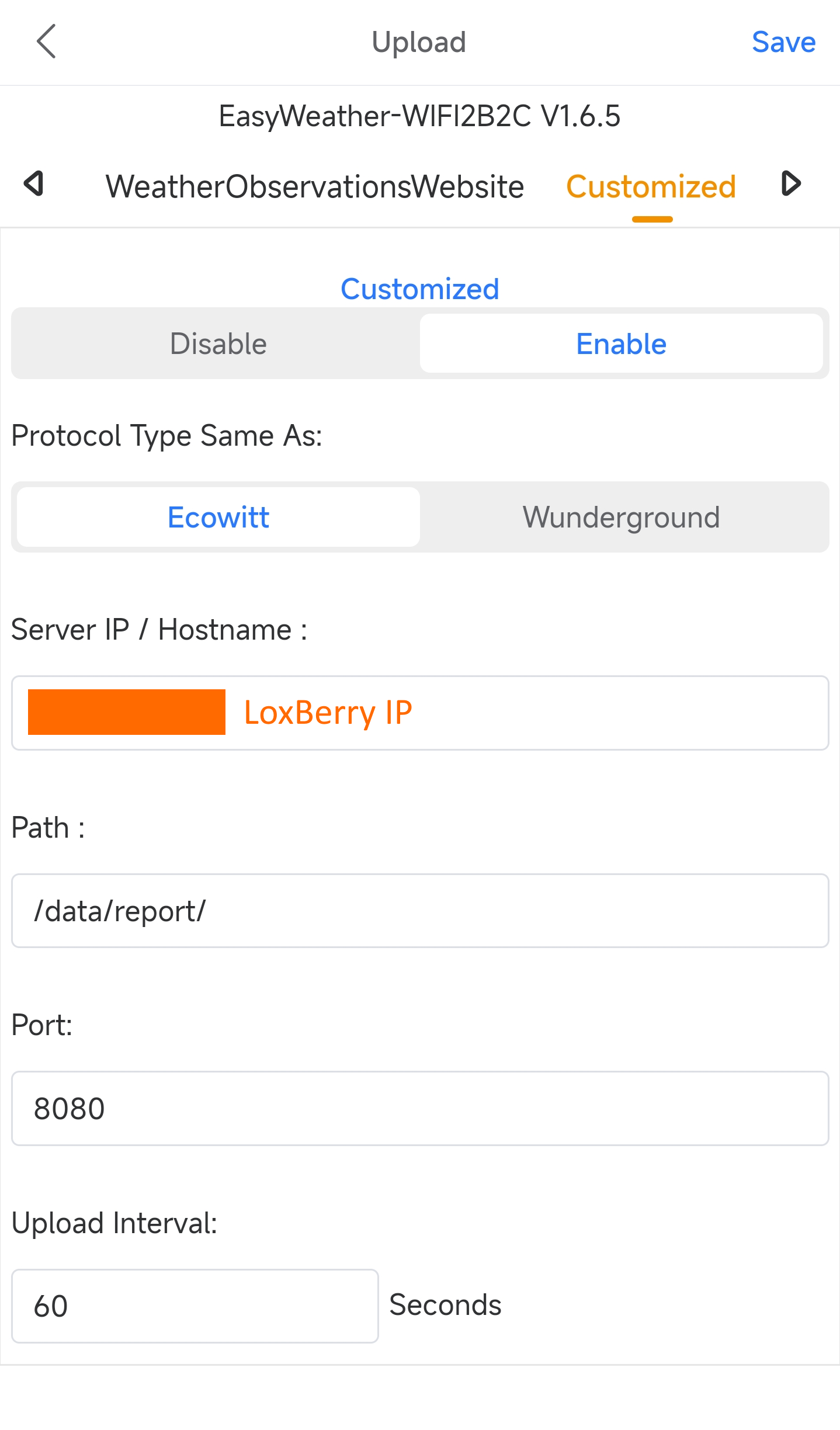Viewport: 840px width, 1430px height.
Task: Click the orange redaction block in server field
Action: 126,712
